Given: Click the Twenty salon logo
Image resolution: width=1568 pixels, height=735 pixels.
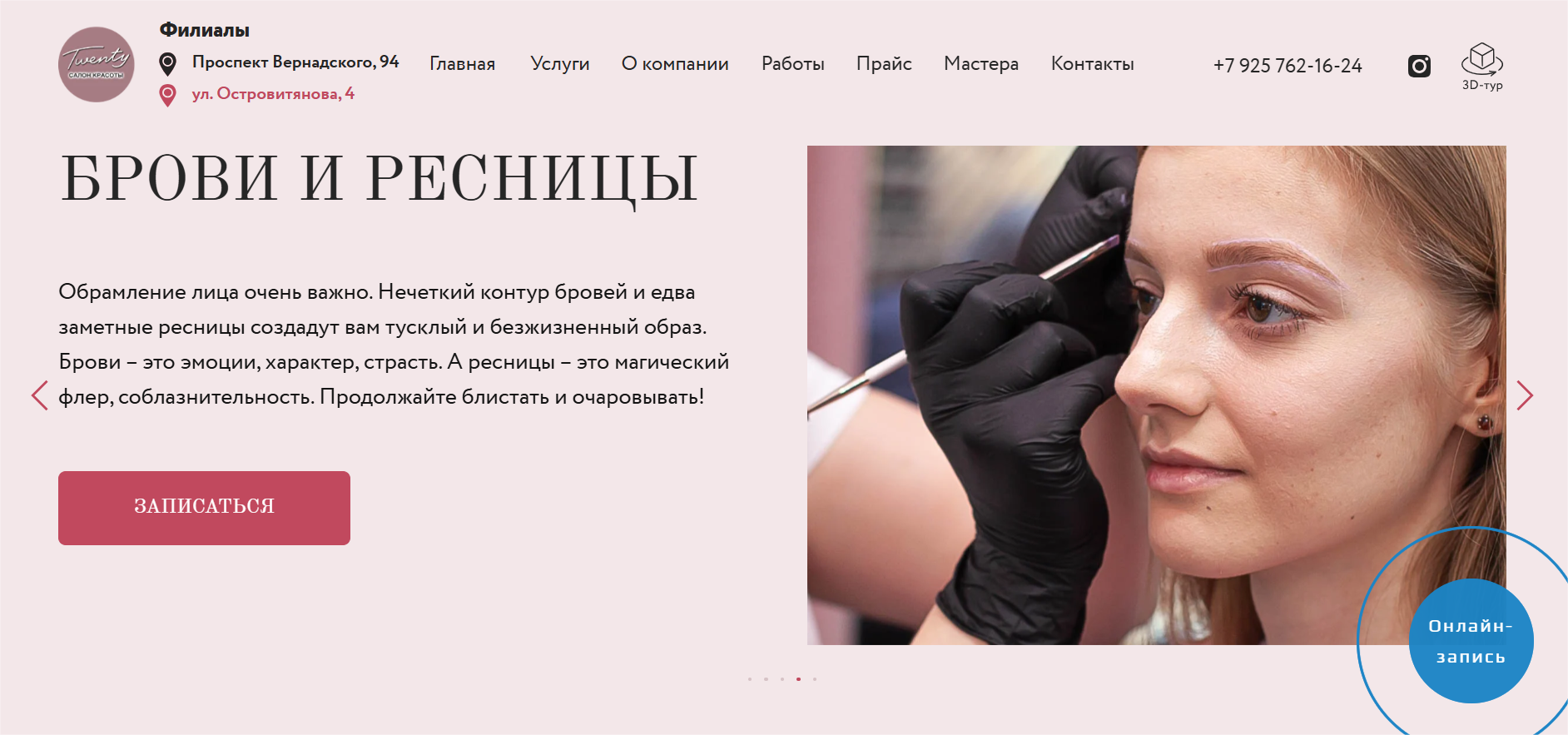Looking at the screenshot, I should click(x=97, y=65).
